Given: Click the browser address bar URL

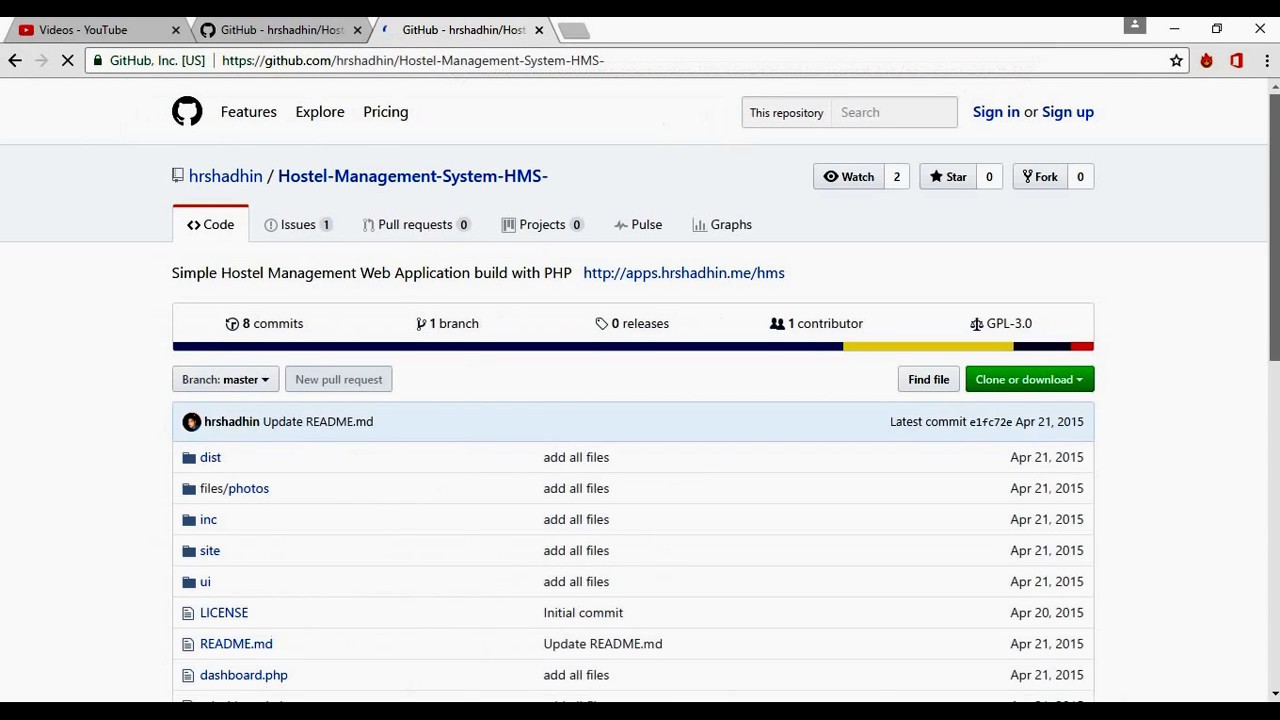Looking at the screenshot, I should (x=413, y=61).
